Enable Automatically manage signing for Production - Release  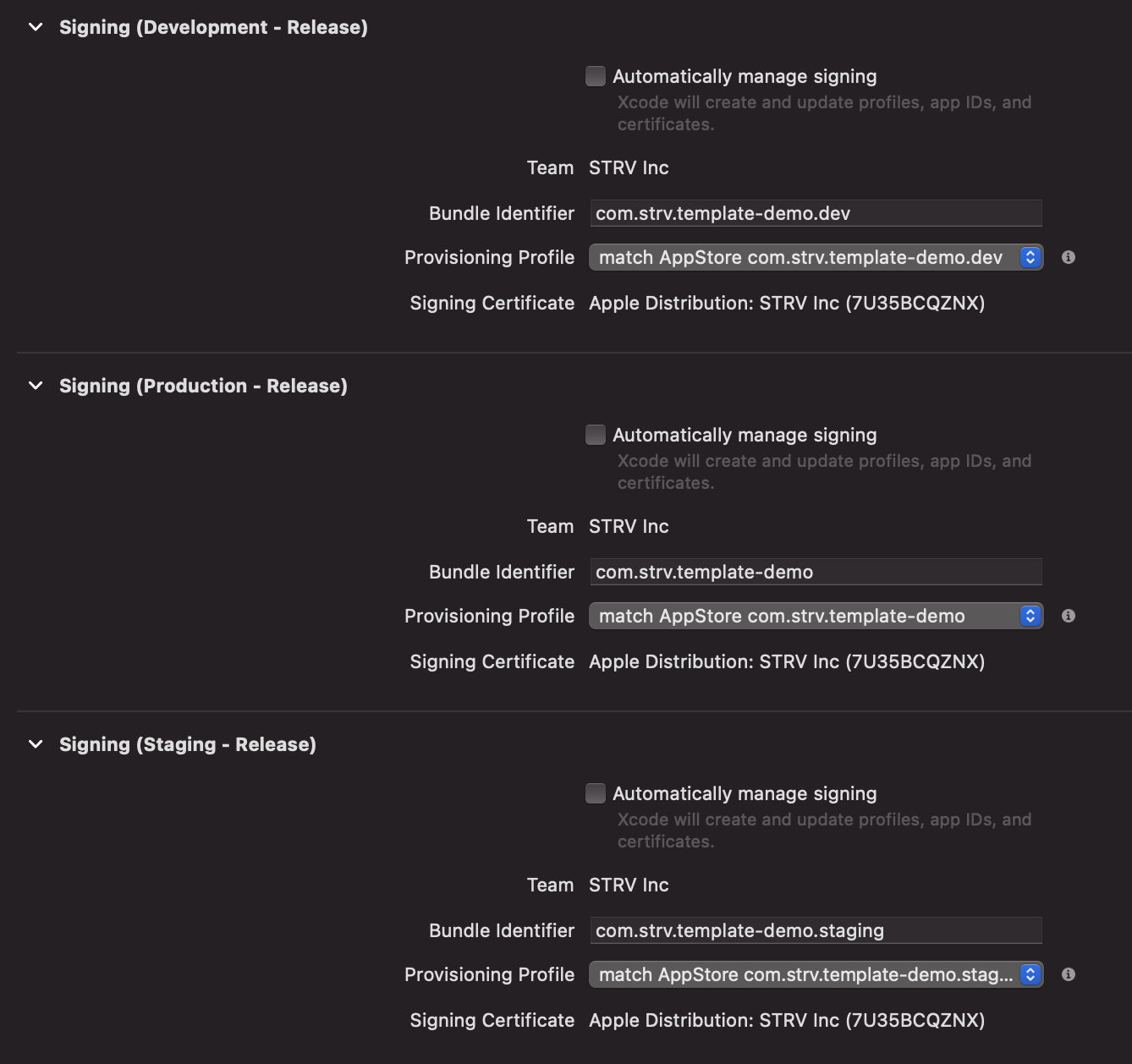[x=595, y=435]
